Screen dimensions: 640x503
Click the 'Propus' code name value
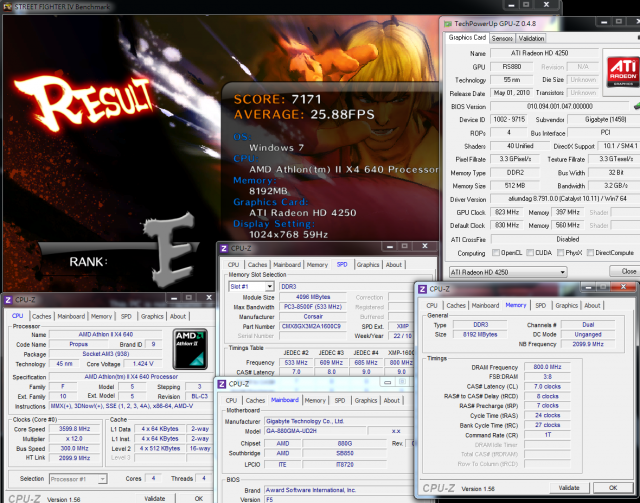coord(78,344)
